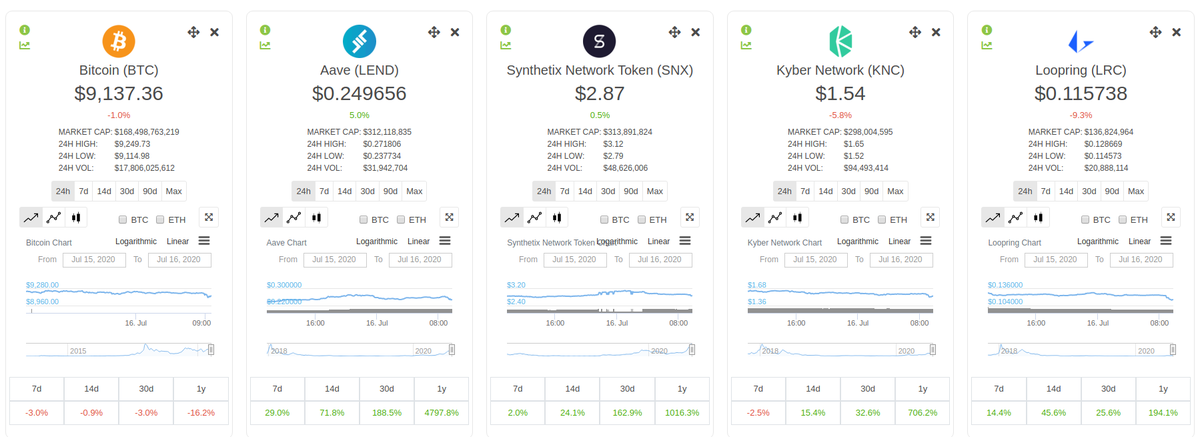
Task: Select the 7d range on Bitcoin card
Action: pos(84,191)
